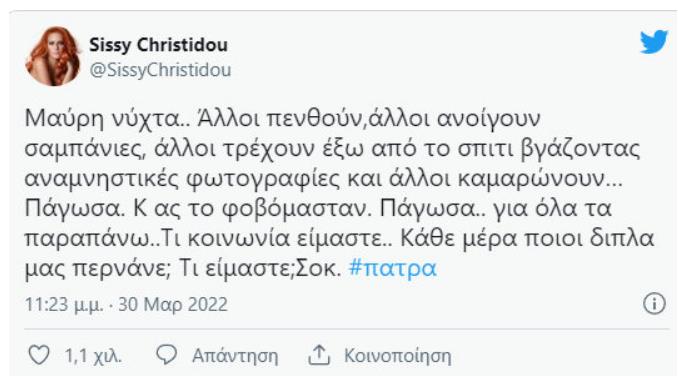The width and height of the screenshot is (678, 376).
Task: Click the share upload arrow icon
Action: click(x=319, y=355)
